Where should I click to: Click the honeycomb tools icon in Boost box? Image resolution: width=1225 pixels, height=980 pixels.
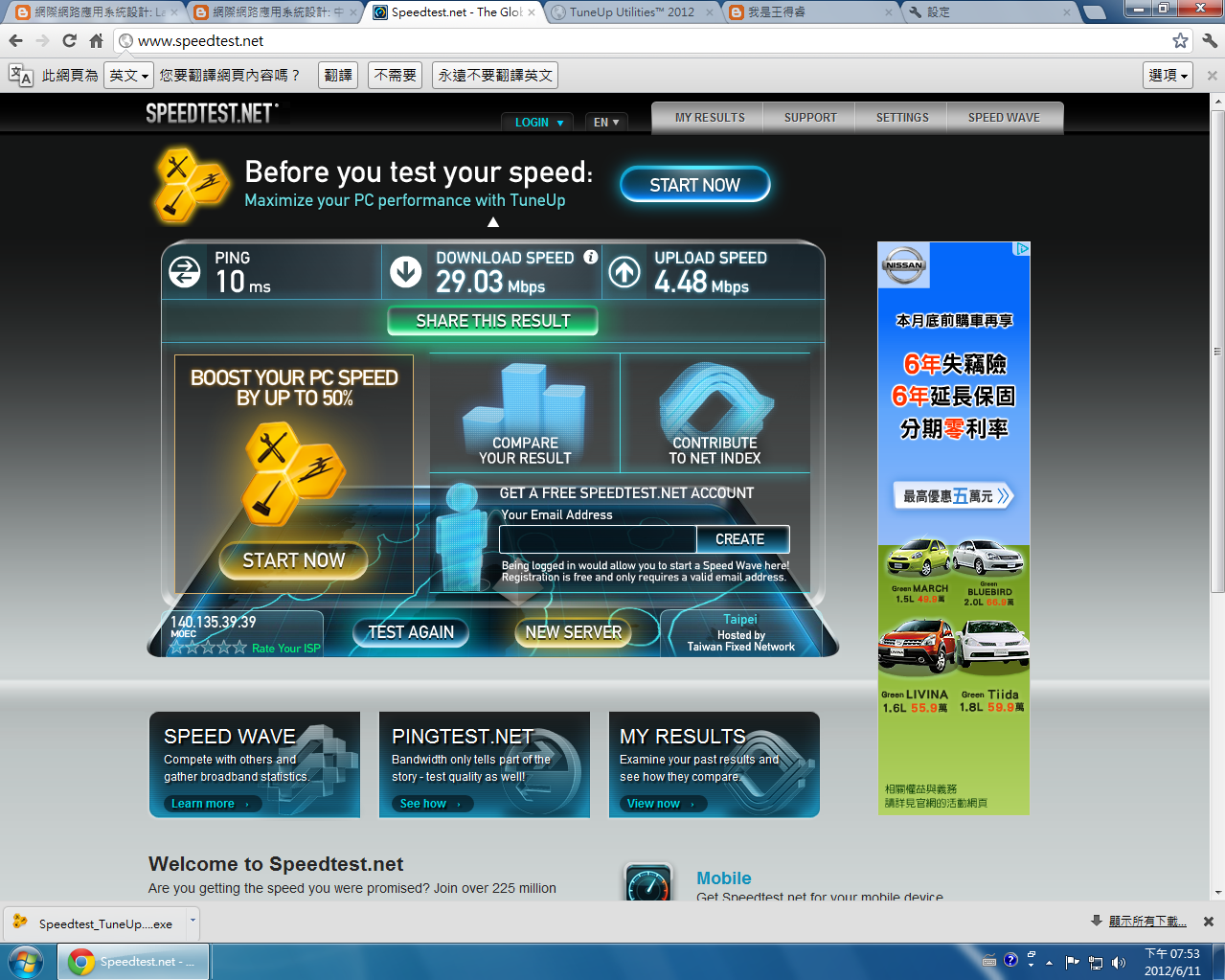292,475
